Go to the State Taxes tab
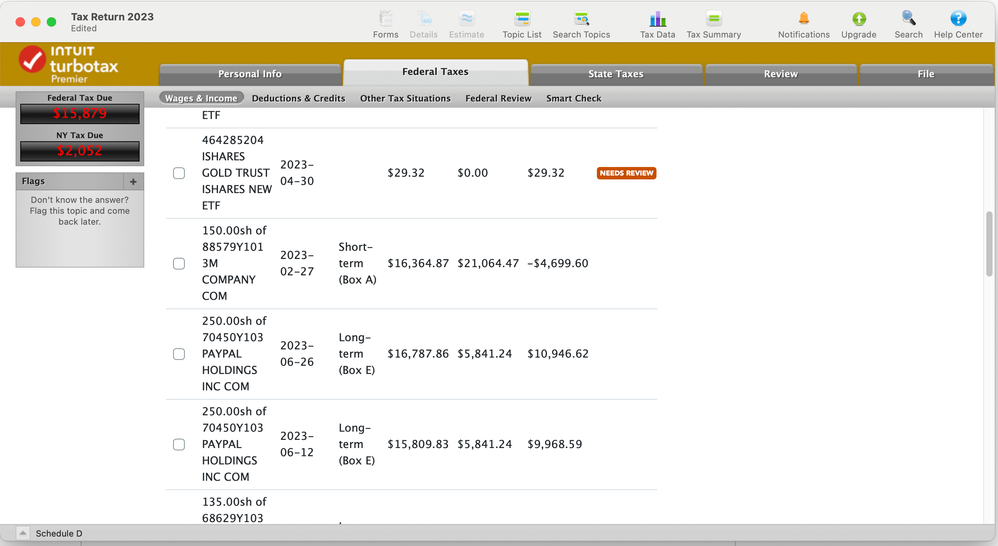Image resolution: width=998 pixels, height=546 pixels. pyautogui.click(x=615, y=74)
